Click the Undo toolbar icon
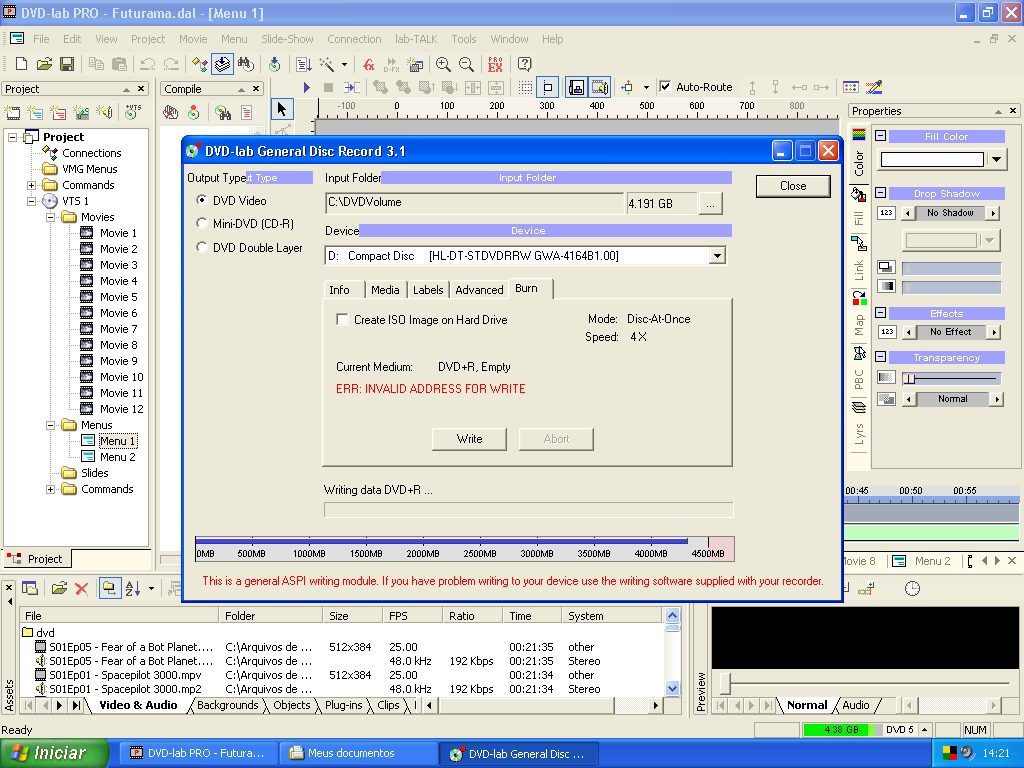 point(148,64)
